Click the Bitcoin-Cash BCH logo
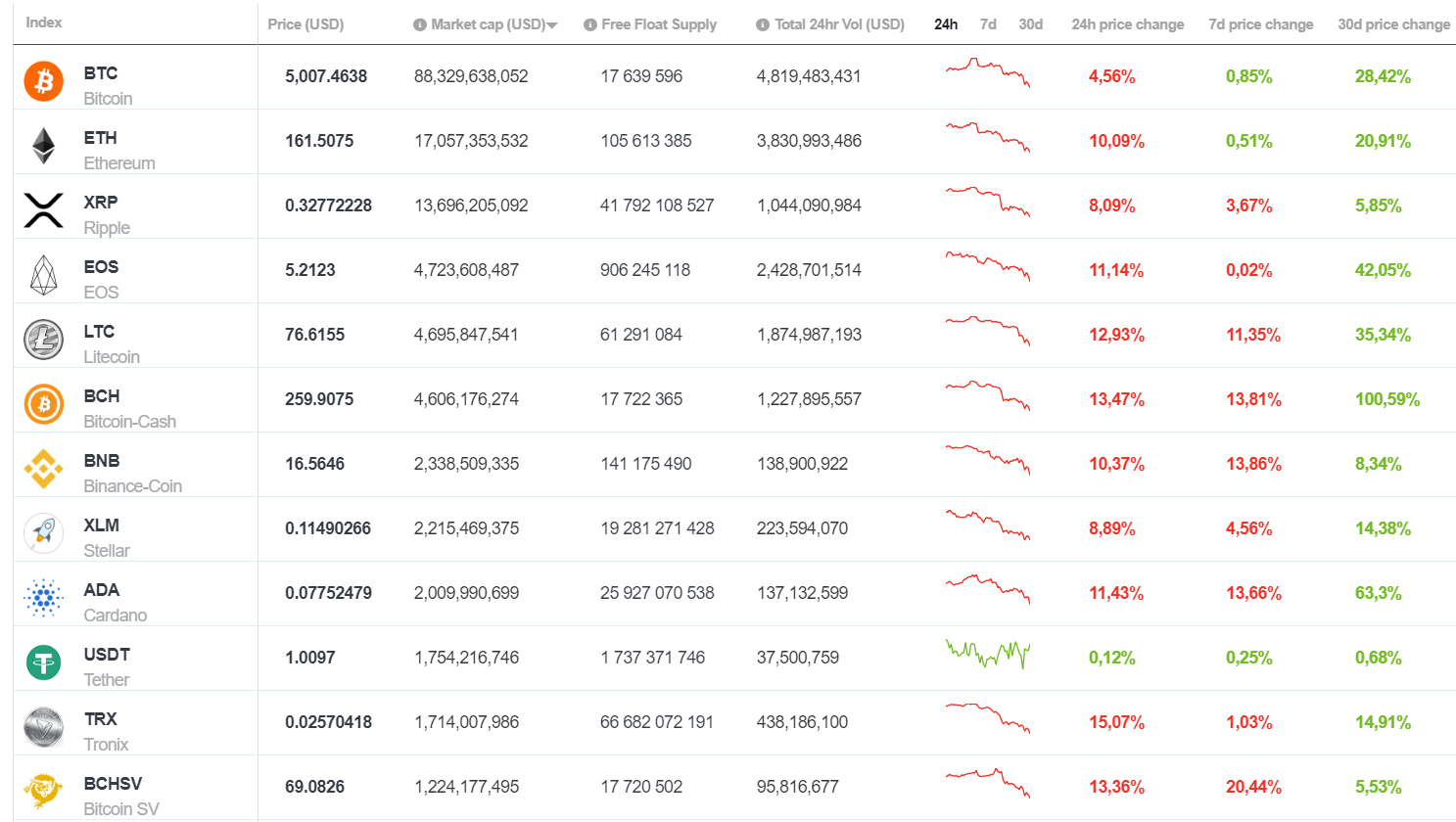This screenshot has height=822, width=1456. (44, 404)
